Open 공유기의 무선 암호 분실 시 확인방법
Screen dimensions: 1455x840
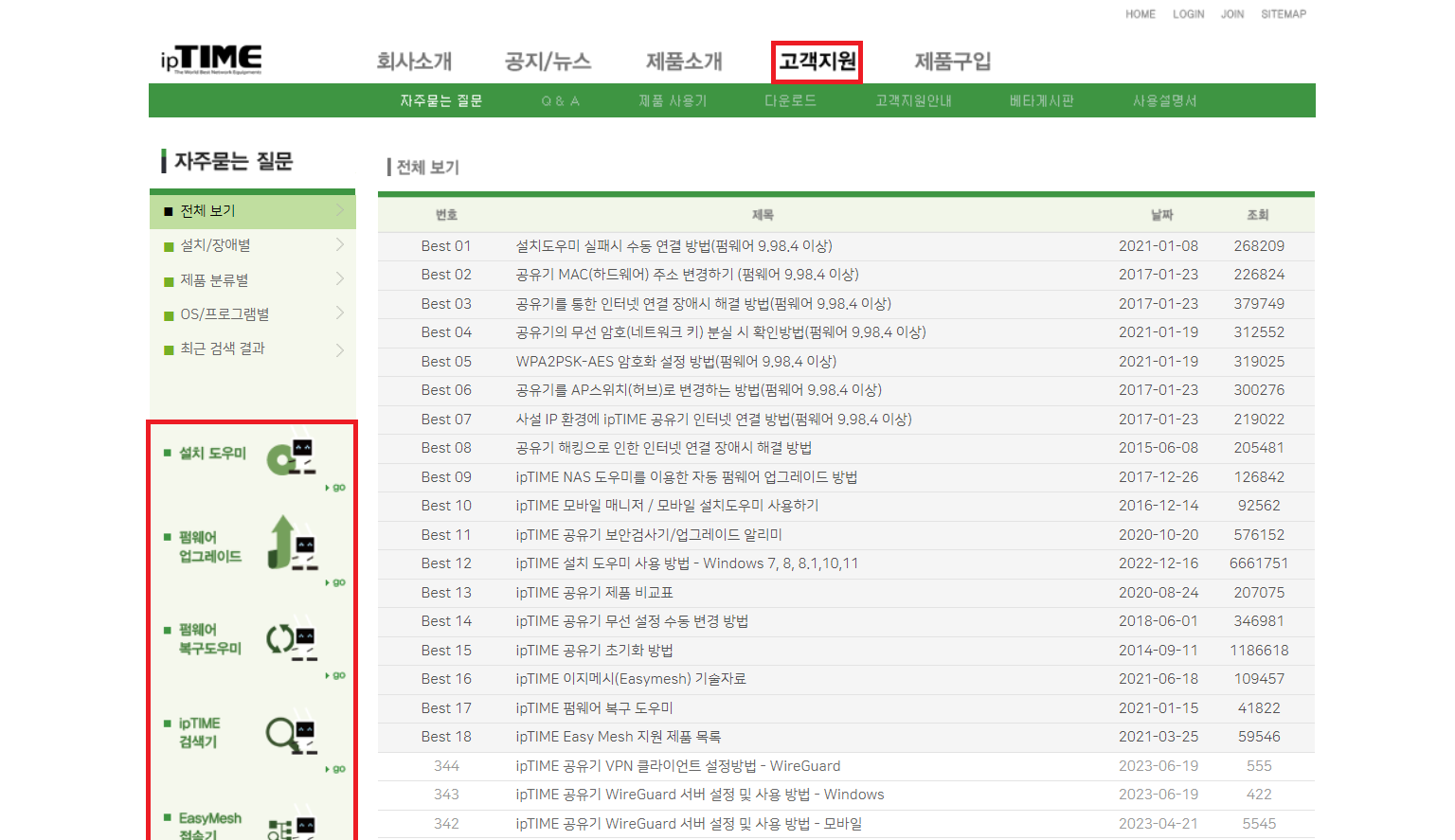pyautogui.click(x=721, y=332)
